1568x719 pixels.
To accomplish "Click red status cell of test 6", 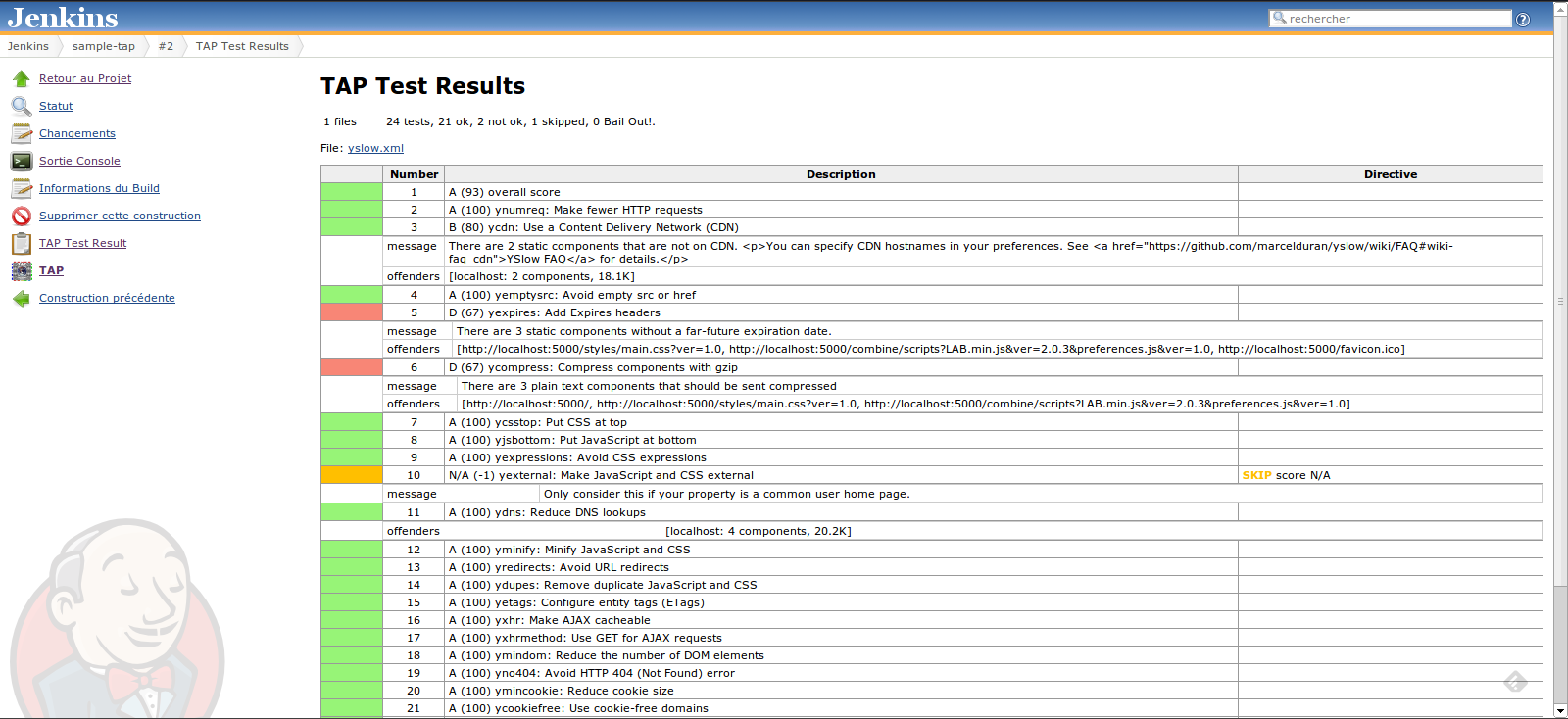I will click(352, 367).
